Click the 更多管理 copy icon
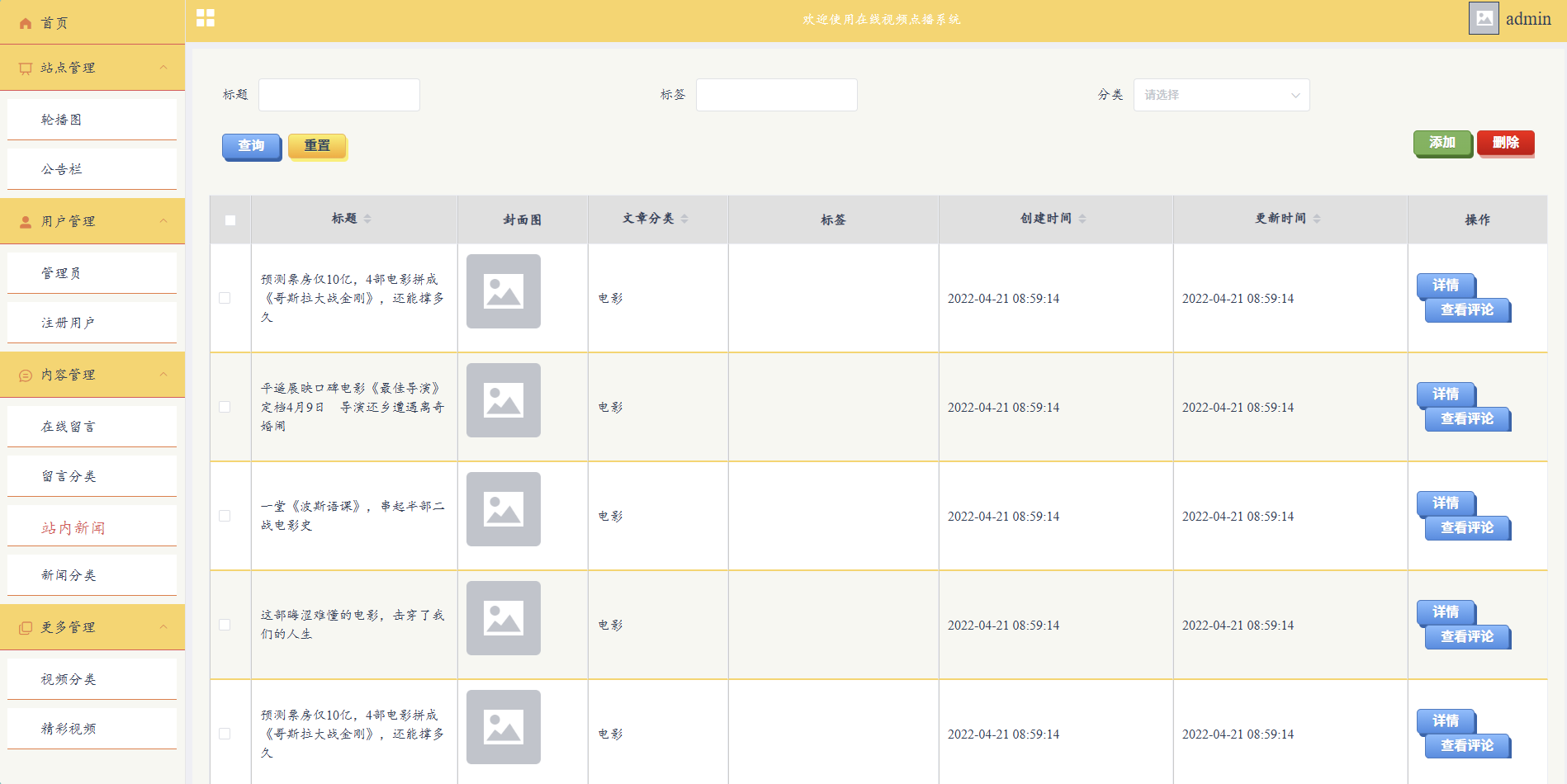1567x784 pixels. pyautogui.click(x=26, y=628)
